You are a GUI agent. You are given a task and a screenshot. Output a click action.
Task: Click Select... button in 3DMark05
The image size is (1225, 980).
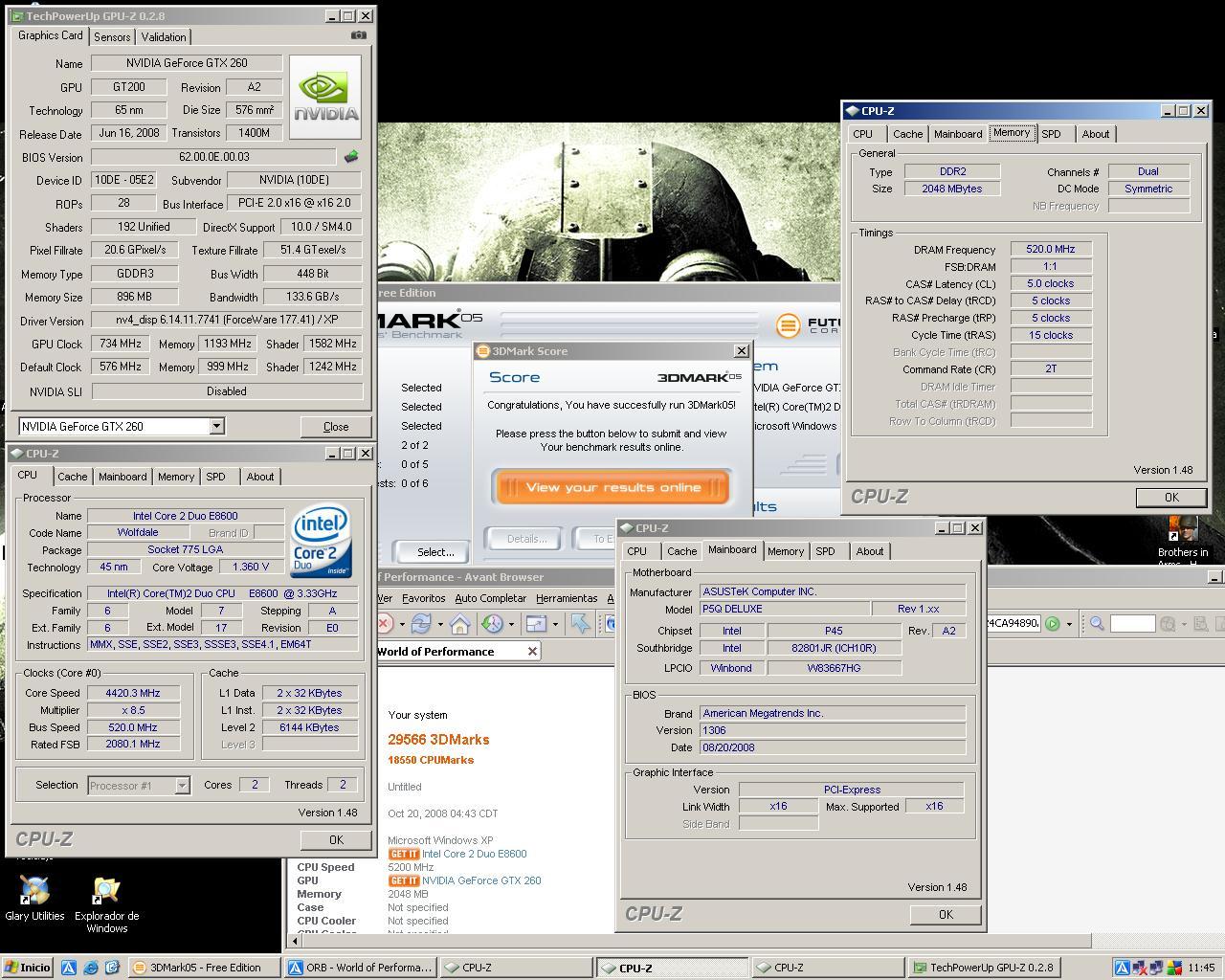435,552
